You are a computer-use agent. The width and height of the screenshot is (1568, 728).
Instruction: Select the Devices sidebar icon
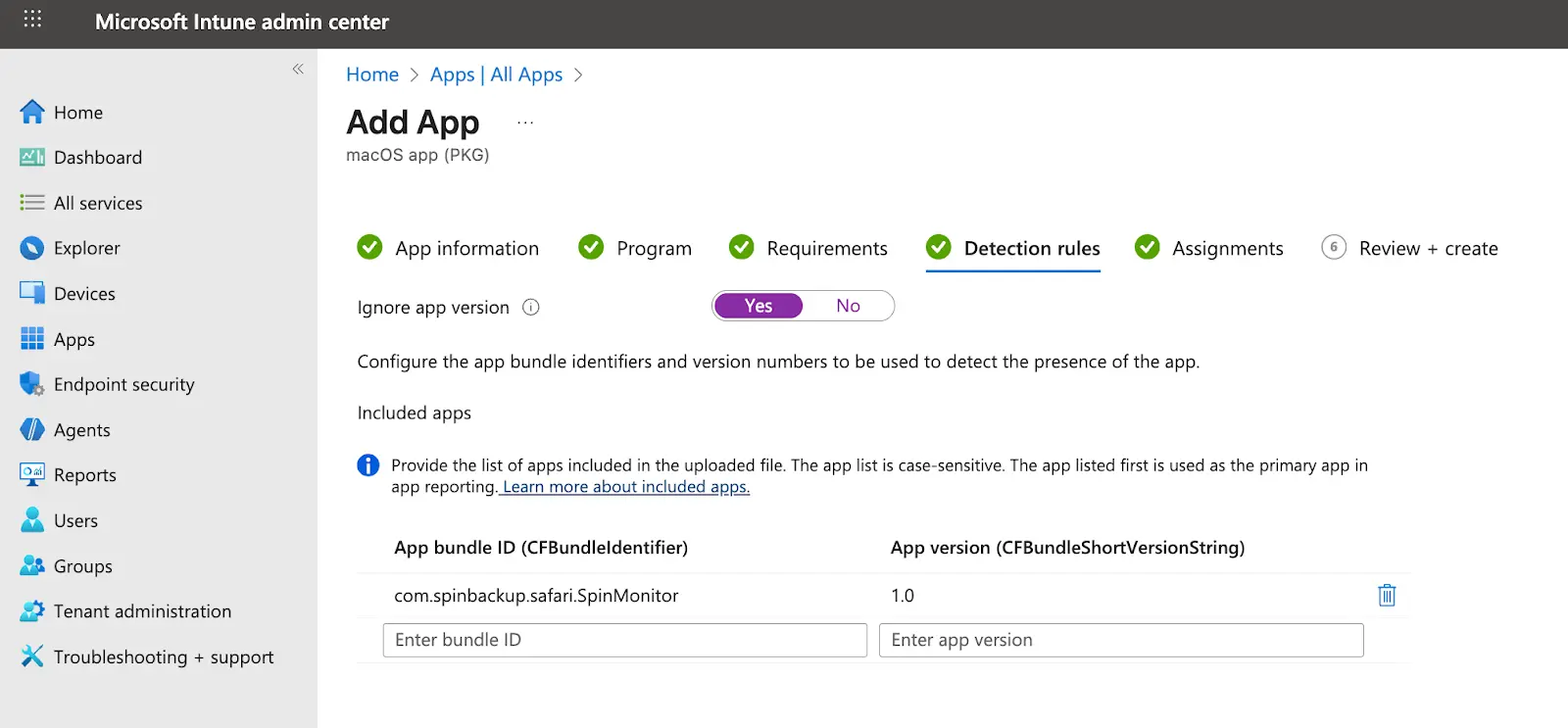32,293
